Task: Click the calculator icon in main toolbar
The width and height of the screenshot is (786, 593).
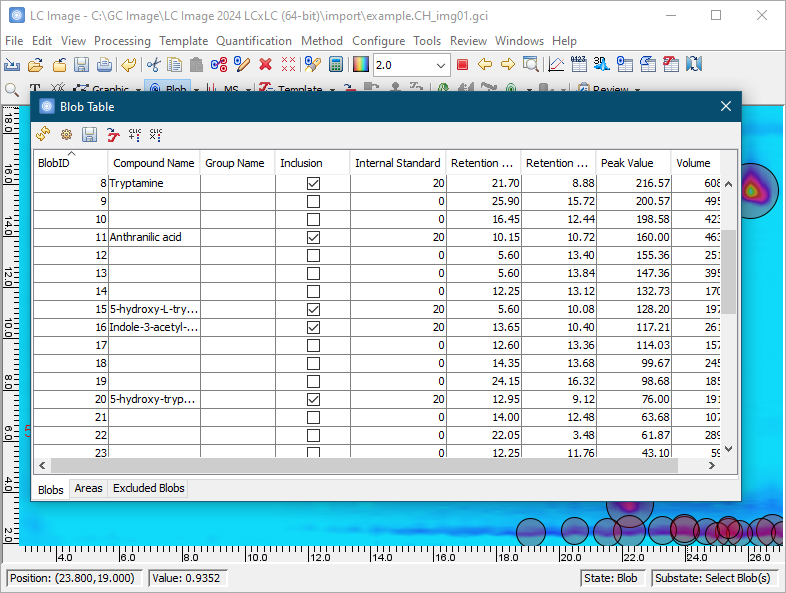Action: [x=336, y=65]
